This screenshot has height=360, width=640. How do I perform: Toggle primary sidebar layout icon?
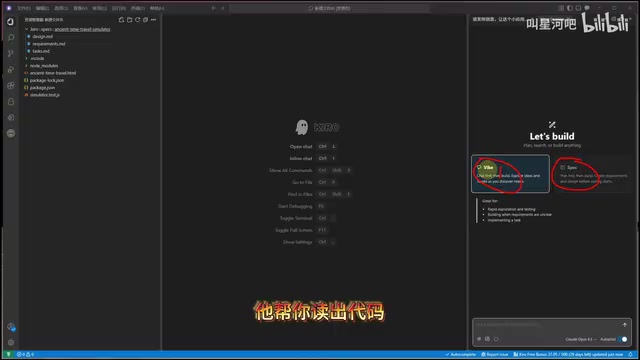[x=570, y=8]
